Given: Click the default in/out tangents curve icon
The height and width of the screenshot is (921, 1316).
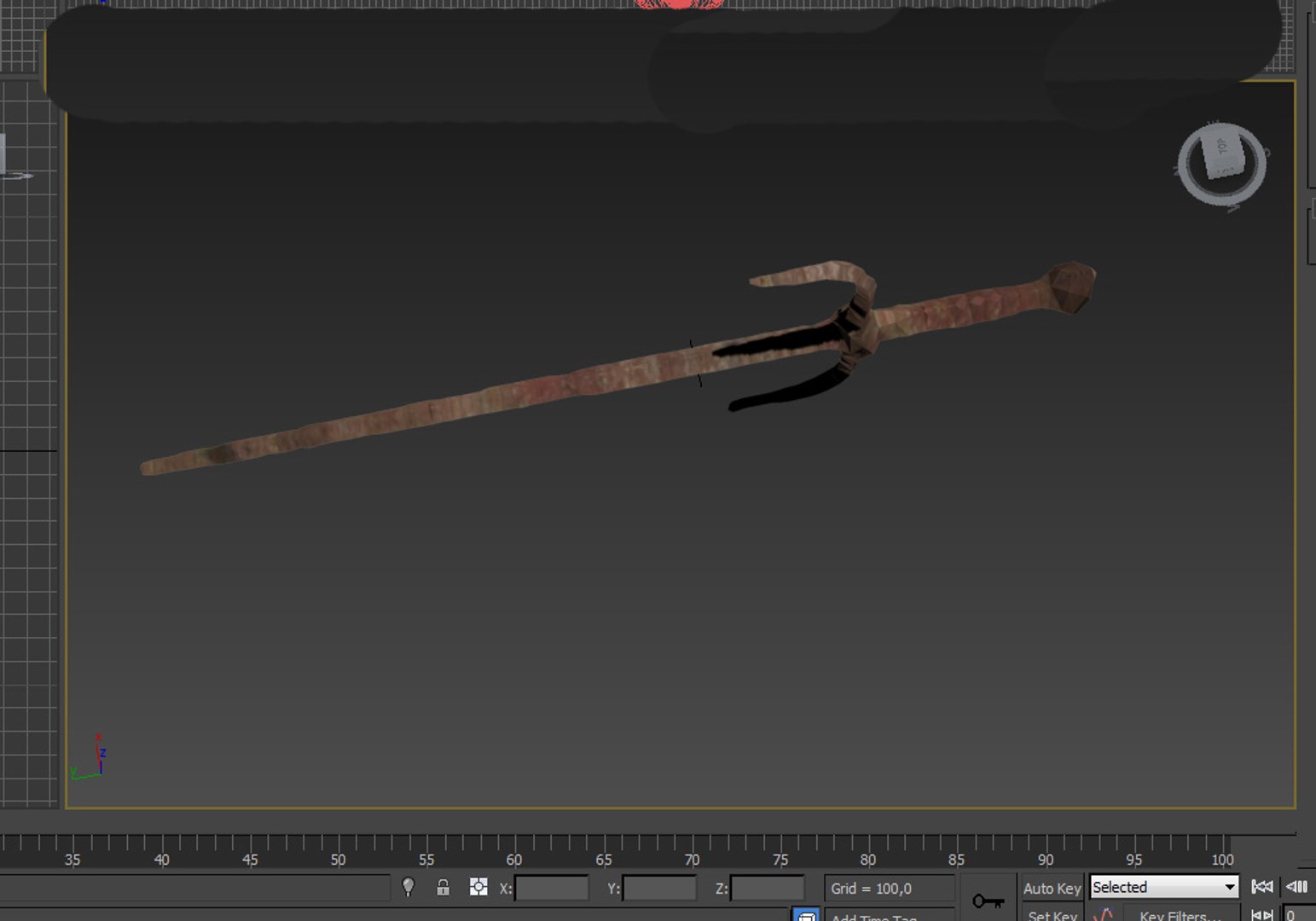Looking at the screenshot, I should pyautogui.click(x=1104, y=914).
